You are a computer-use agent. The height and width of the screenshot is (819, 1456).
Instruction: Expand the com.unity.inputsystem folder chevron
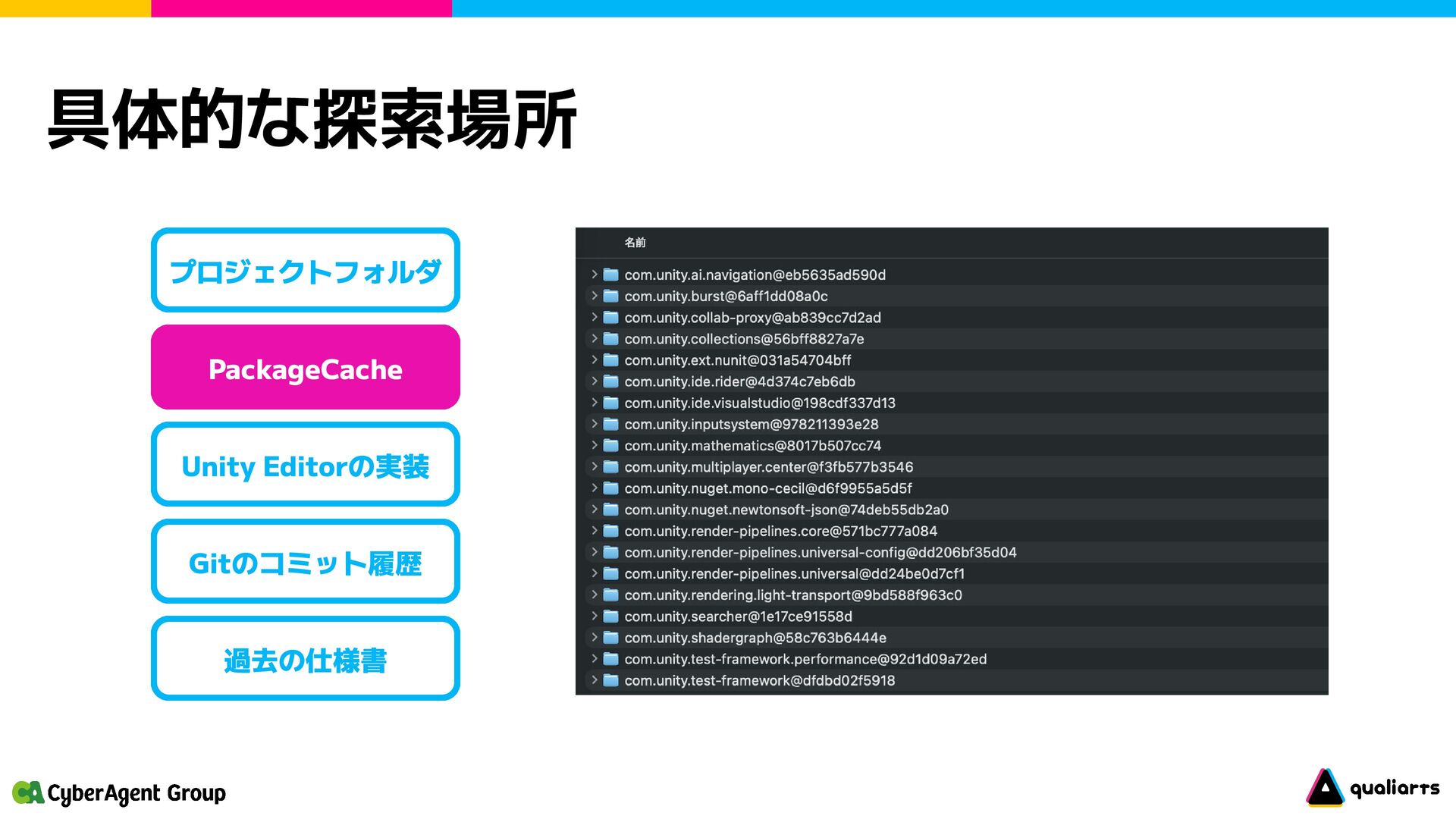click(595, 424)
